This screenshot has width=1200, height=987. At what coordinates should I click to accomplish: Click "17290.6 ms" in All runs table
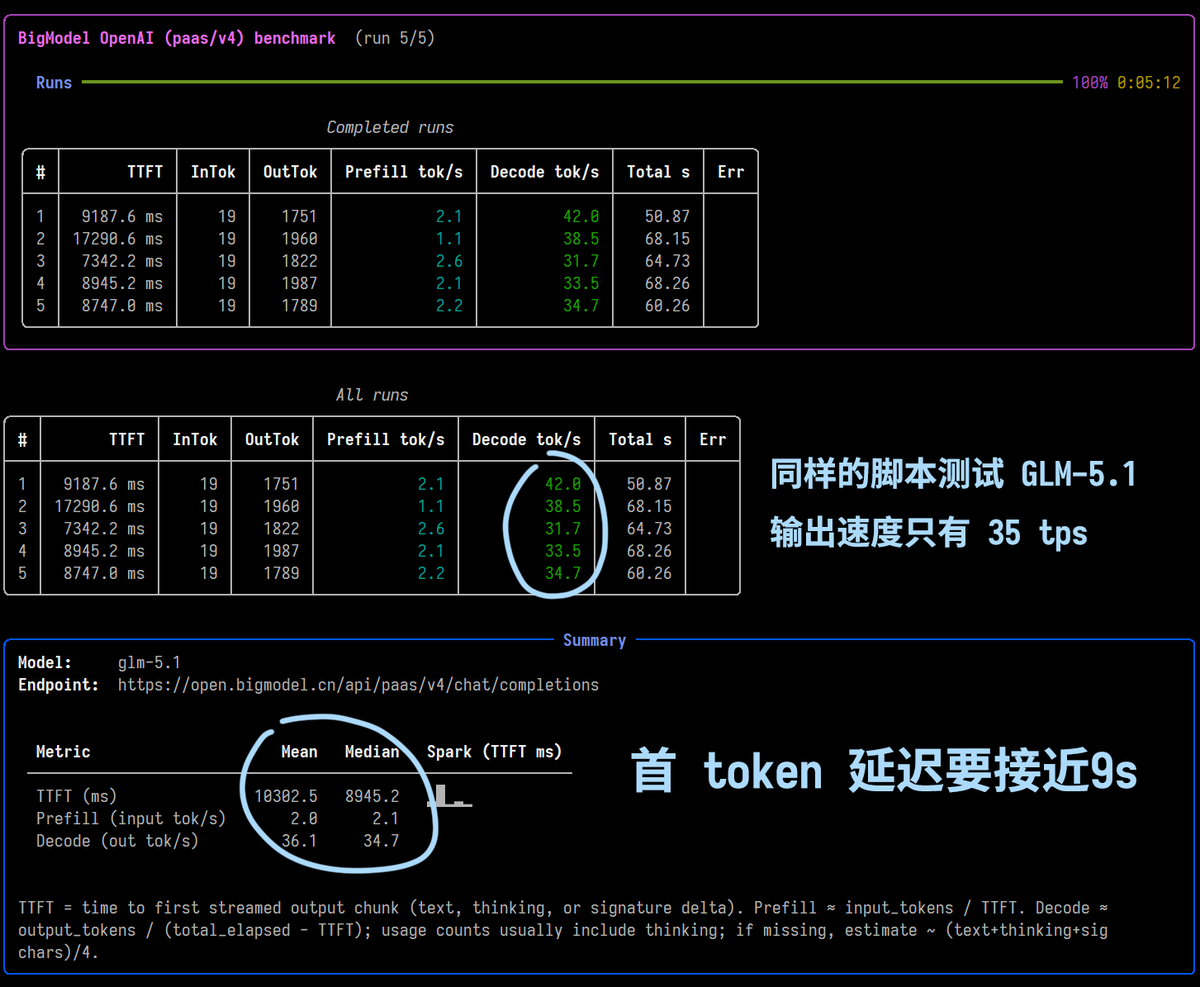100,507
